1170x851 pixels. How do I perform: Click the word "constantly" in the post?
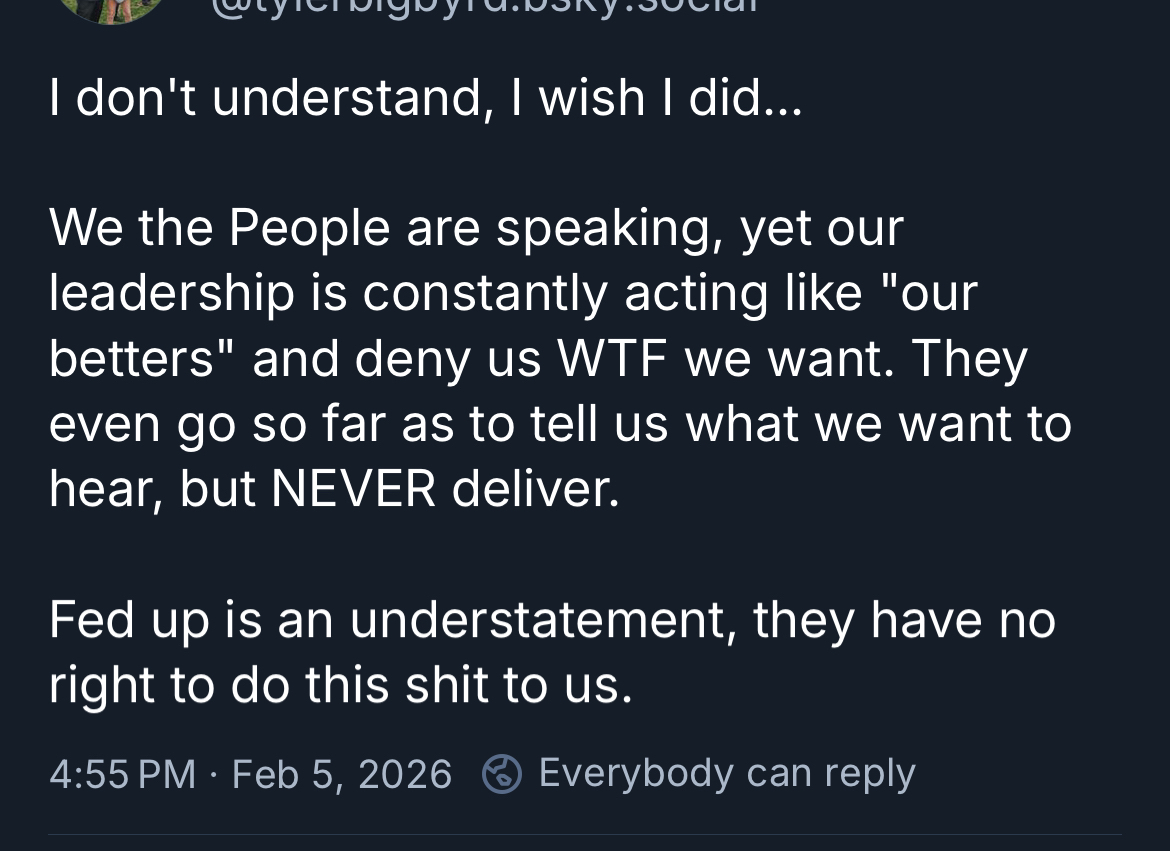pyautogui.click(x=485, y=294)
